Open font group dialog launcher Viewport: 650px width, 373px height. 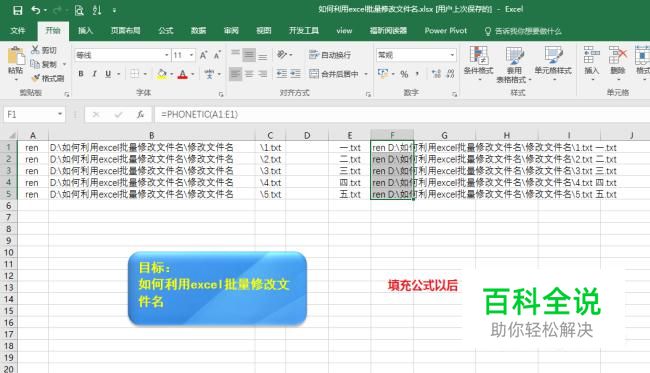tap(221, 95)
